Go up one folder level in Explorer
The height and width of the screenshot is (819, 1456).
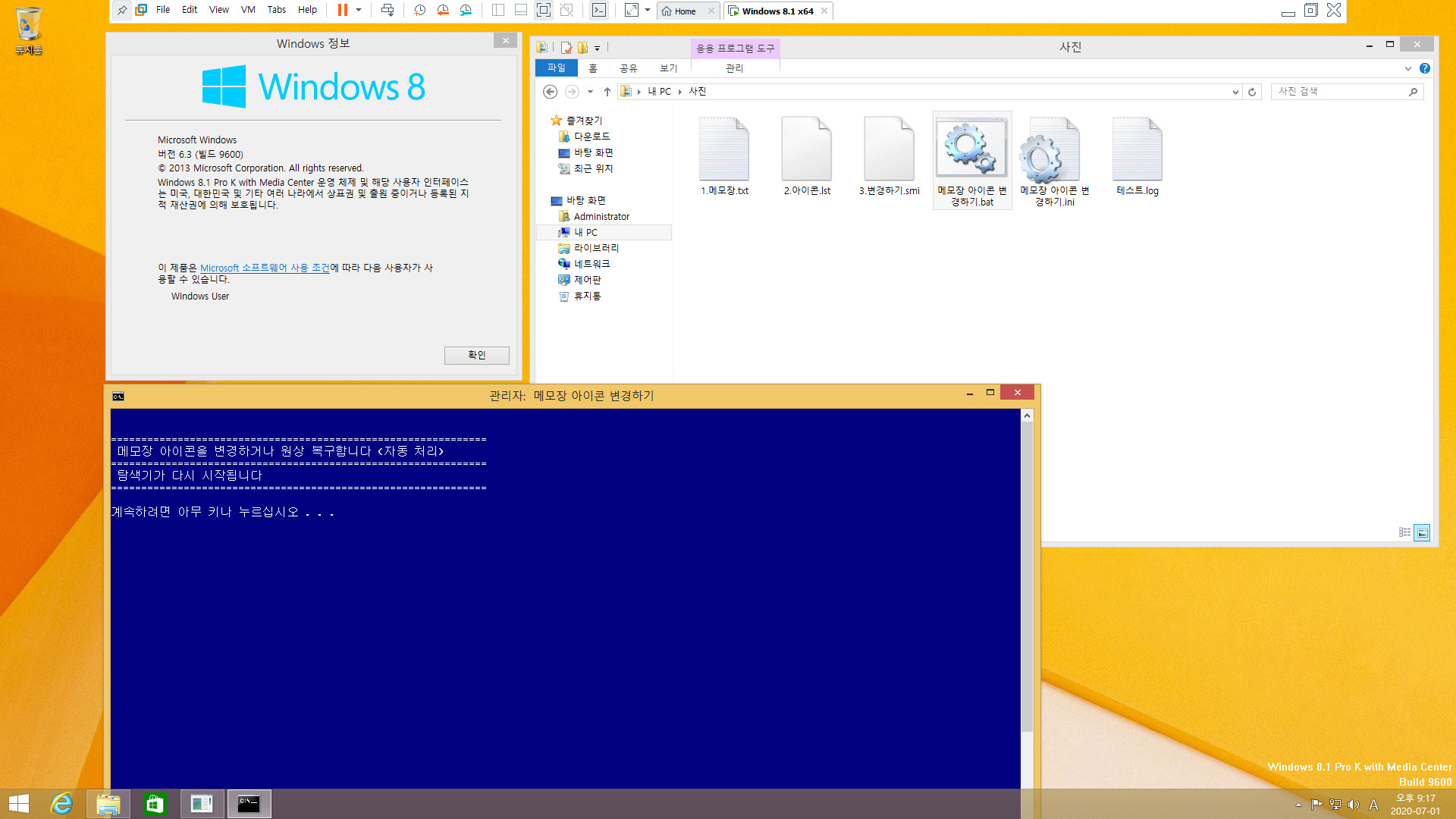click(x=607, y=92)
